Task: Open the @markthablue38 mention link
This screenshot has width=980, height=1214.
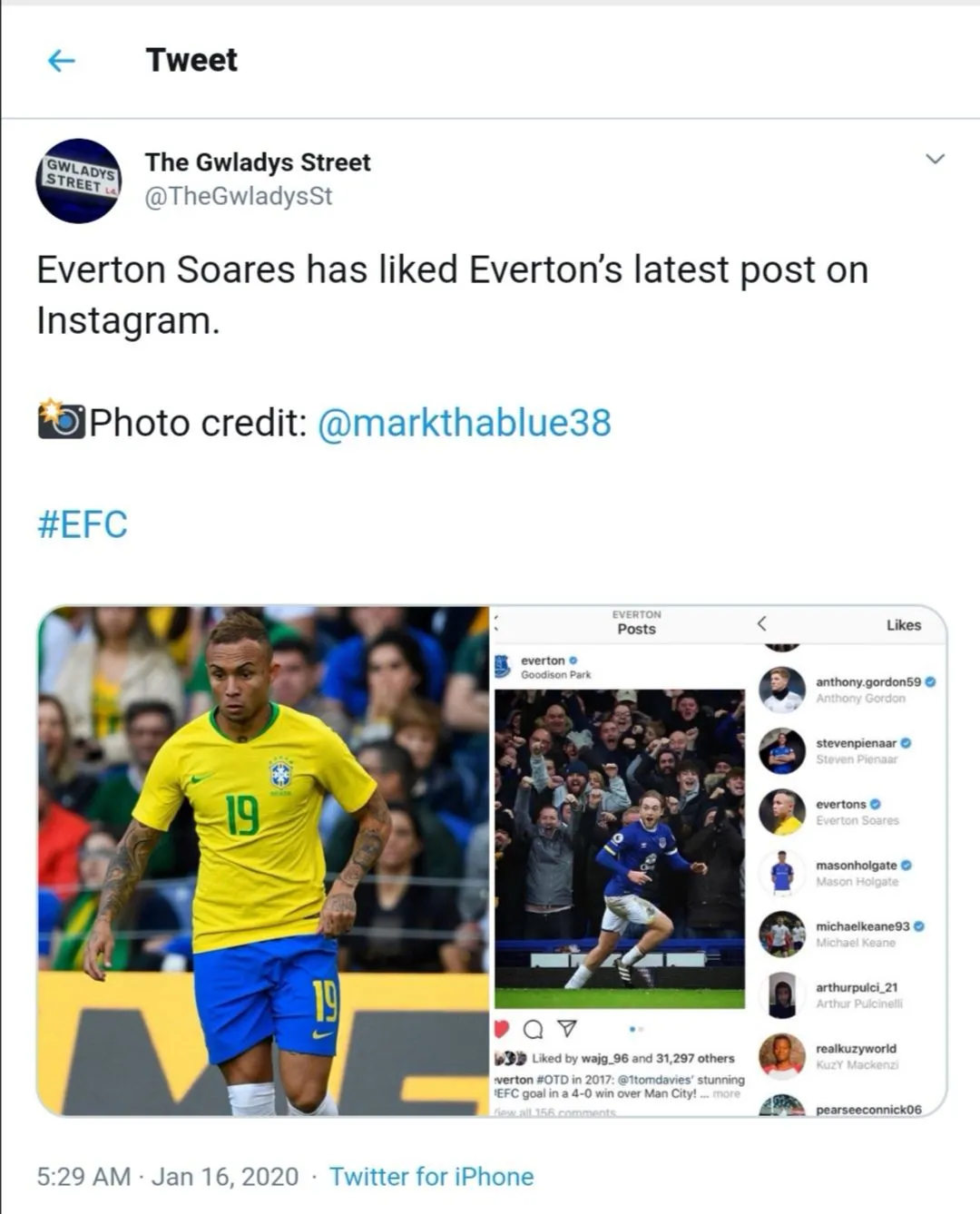Action: [464, 423]
